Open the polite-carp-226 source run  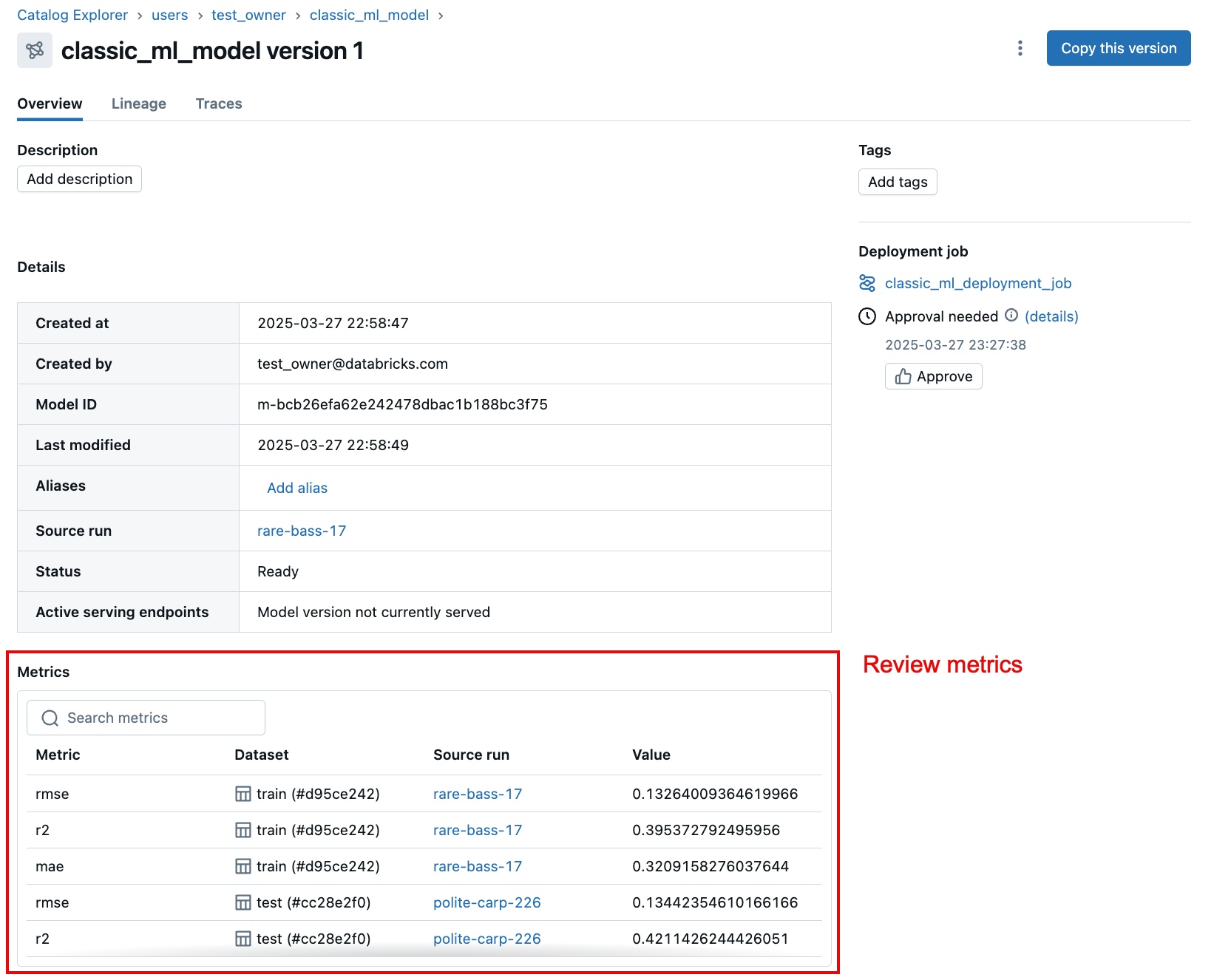pos(486,902)
